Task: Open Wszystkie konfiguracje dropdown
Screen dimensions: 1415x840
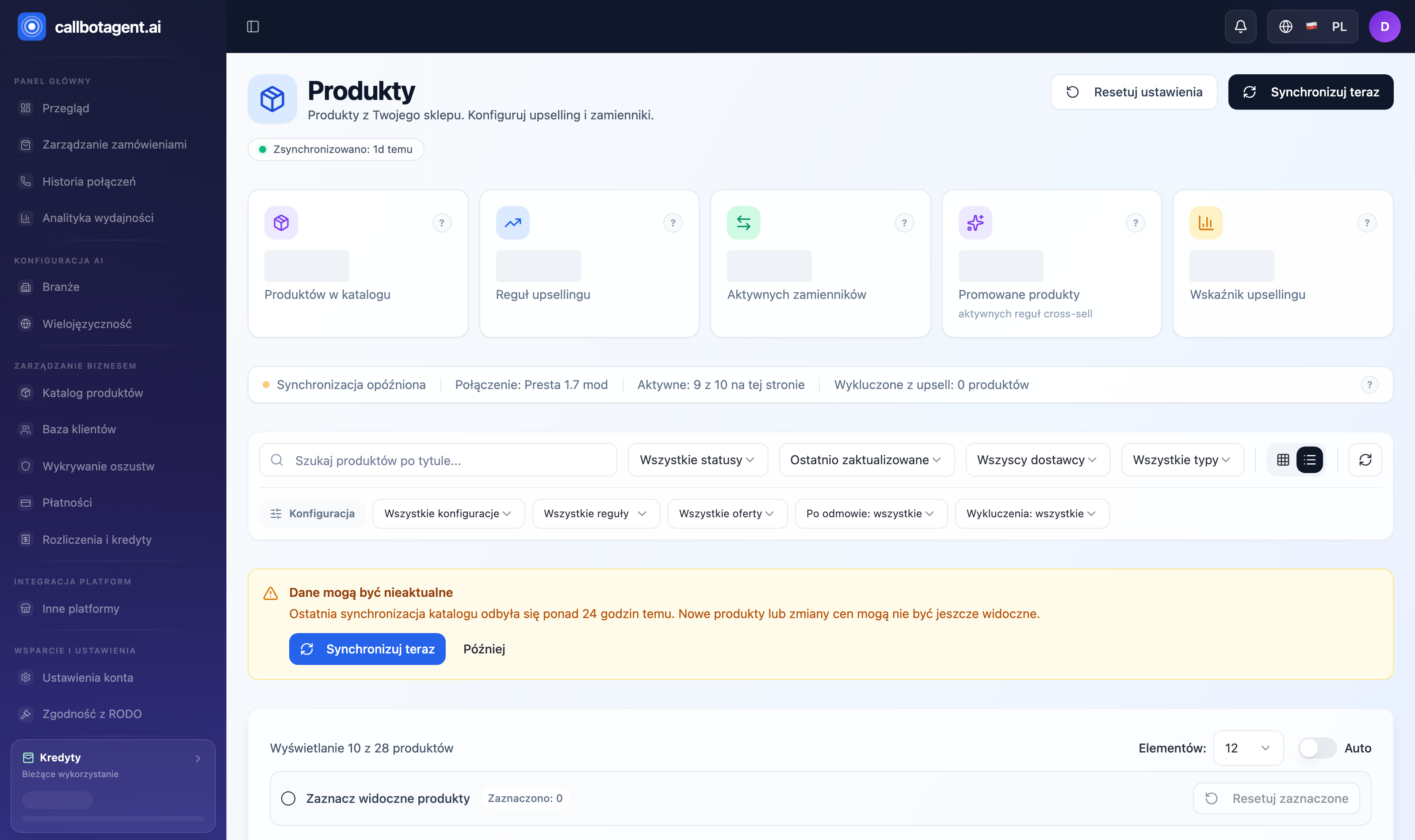Action: tap(448, 513)
